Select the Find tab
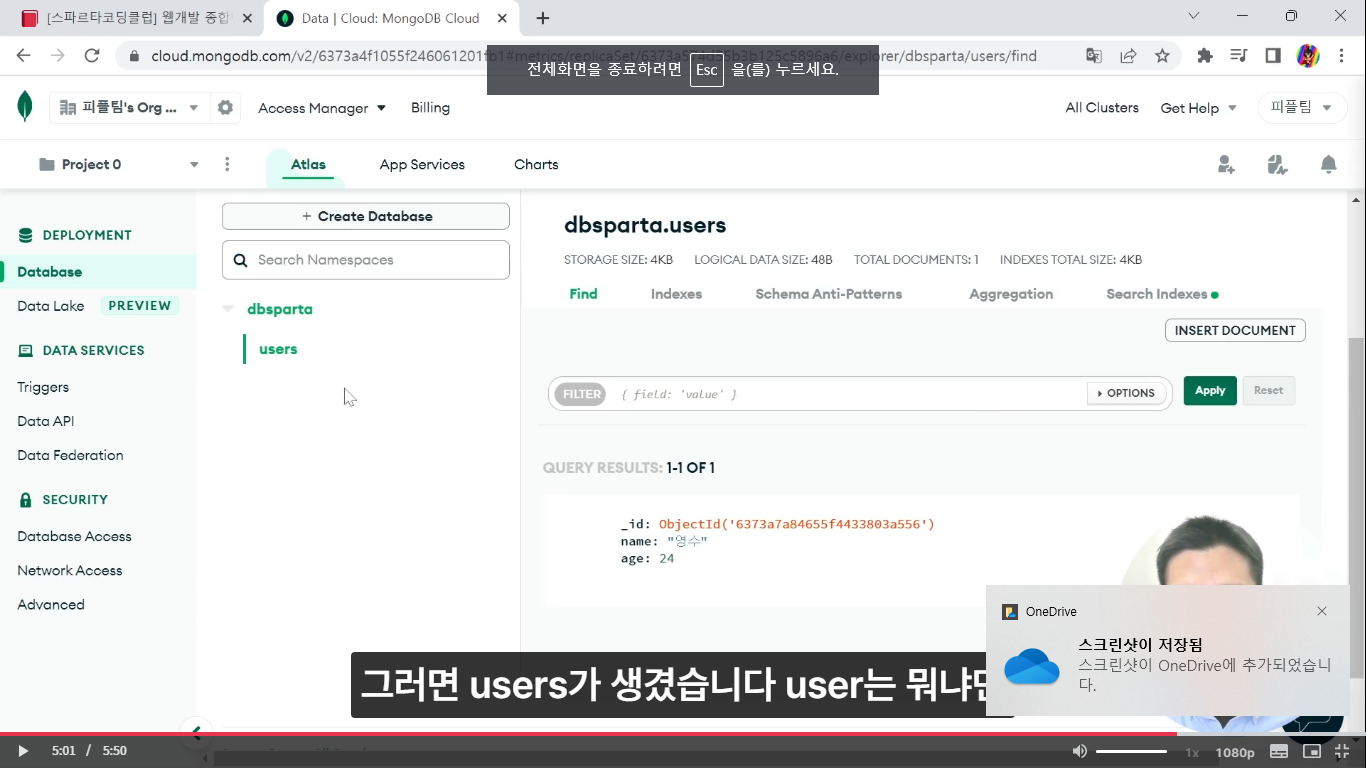This screenshot has width=1366, height=768. click(x=583, y=294)
